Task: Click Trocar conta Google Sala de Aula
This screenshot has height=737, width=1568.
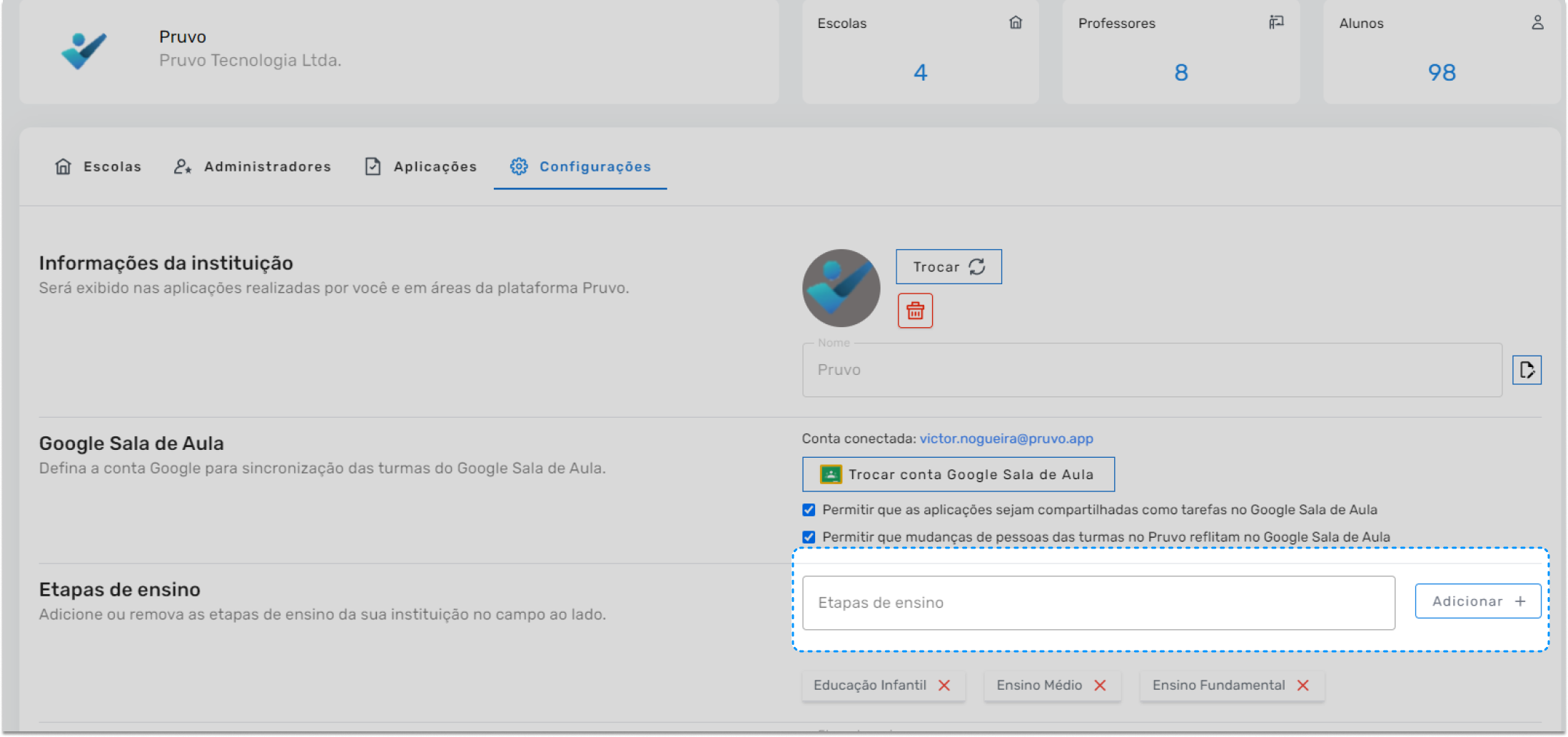Action: tap(958, 474)
